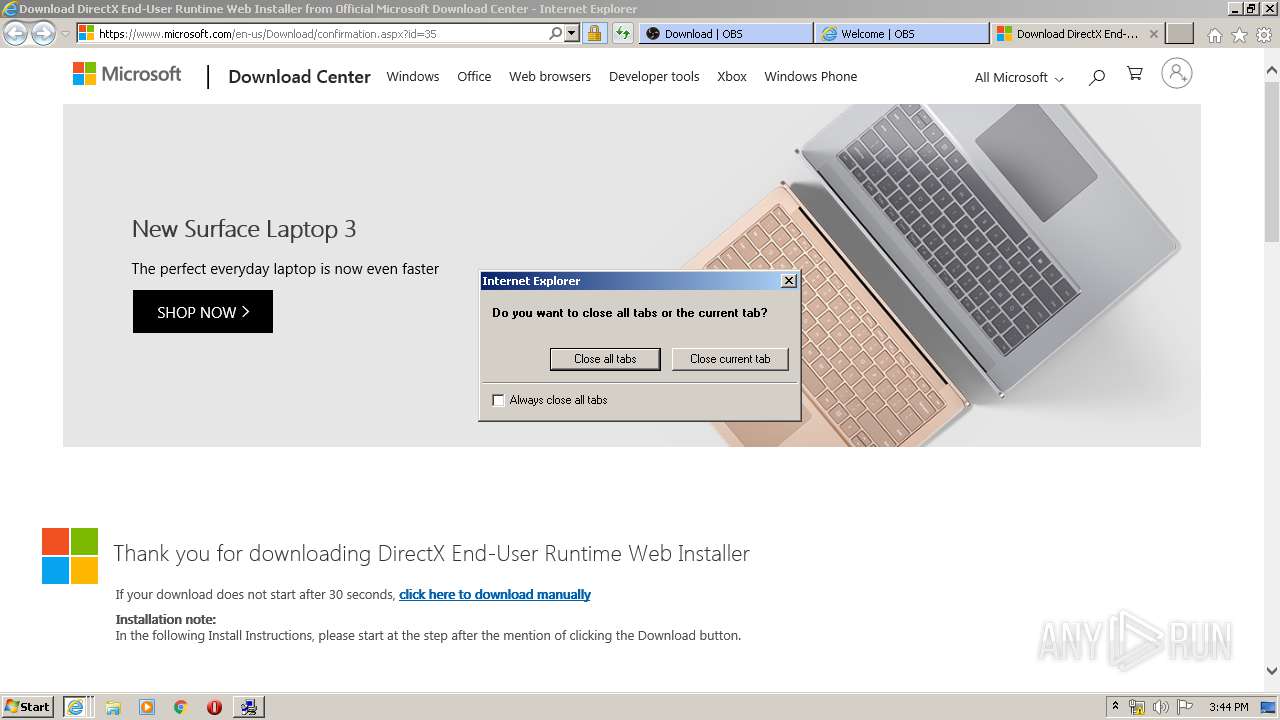This screenshot has width=1280, height=720.
Task: Open the address bar search magnifier
Action: [x=556, y=33]
